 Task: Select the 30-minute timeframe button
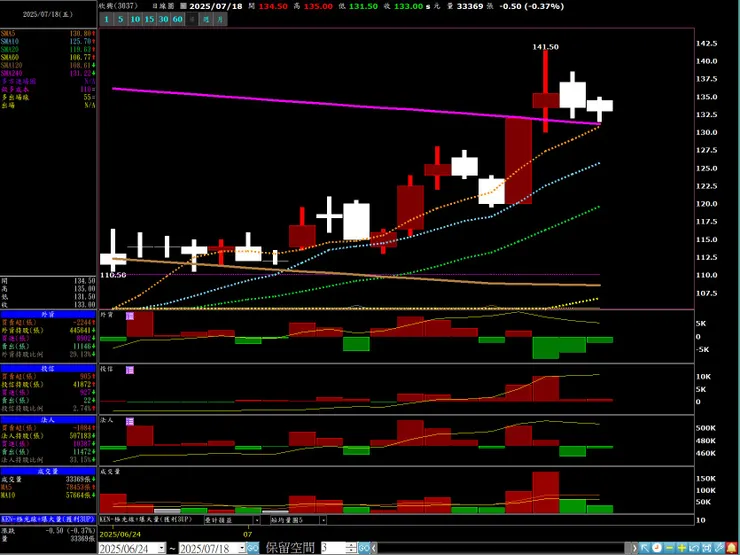164,19
